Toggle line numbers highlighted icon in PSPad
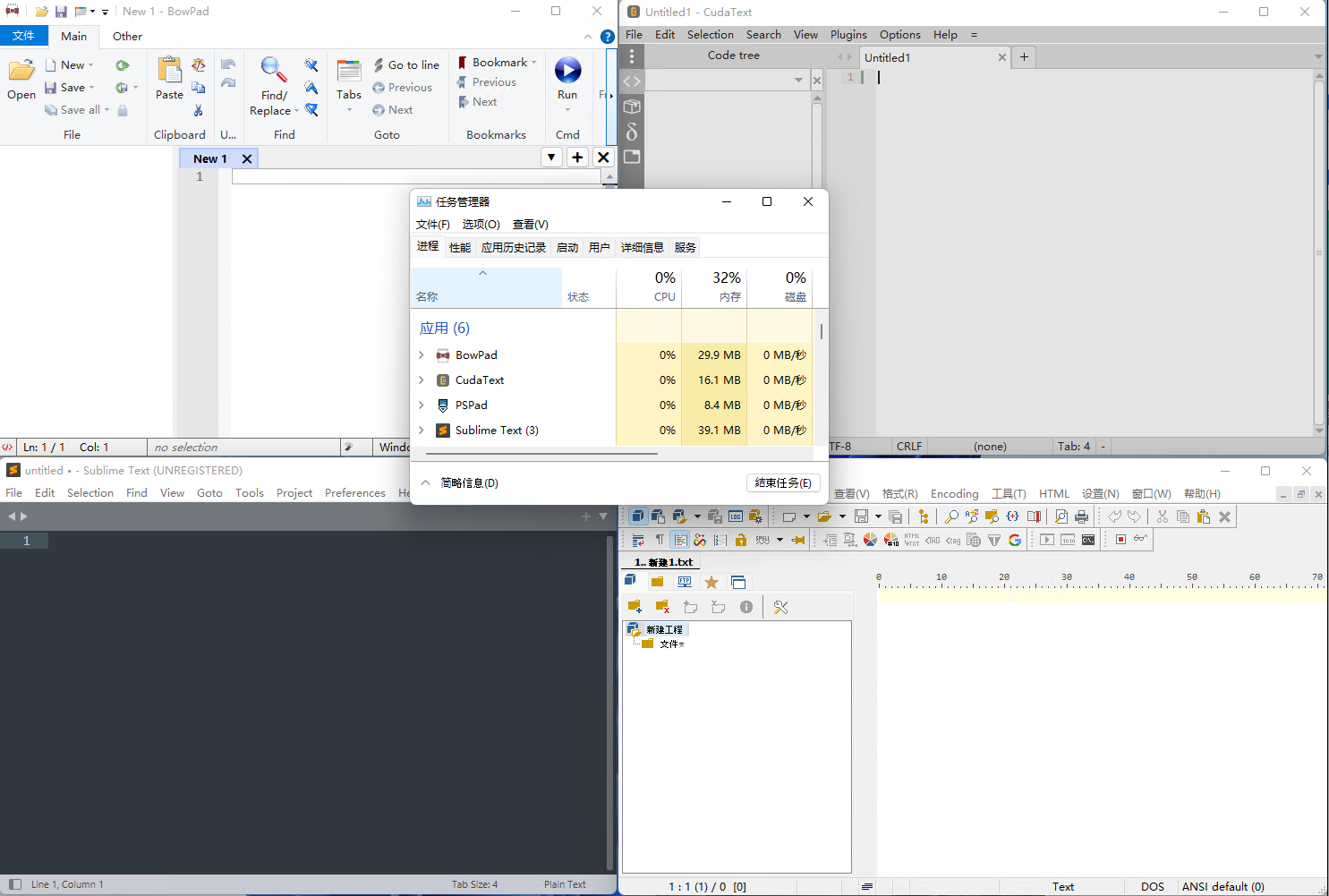 point(680,540)
